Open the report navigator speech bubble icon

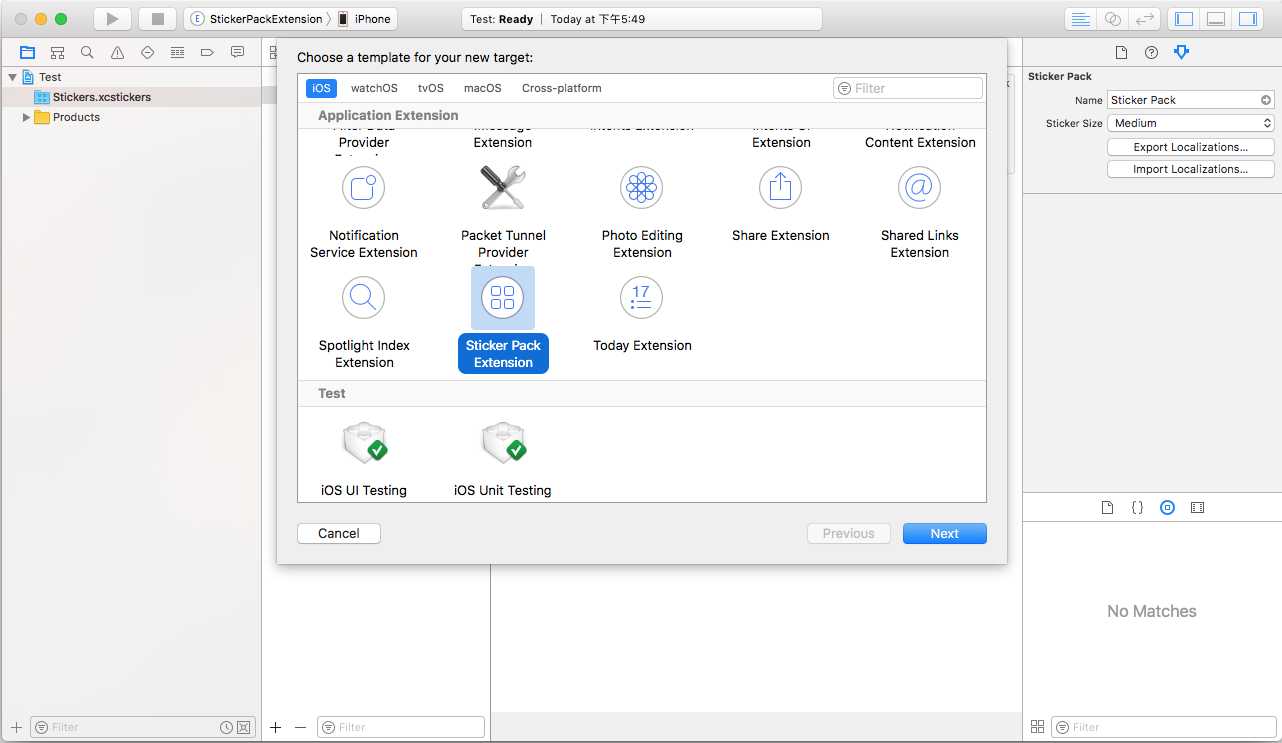[x=237, y=52]
